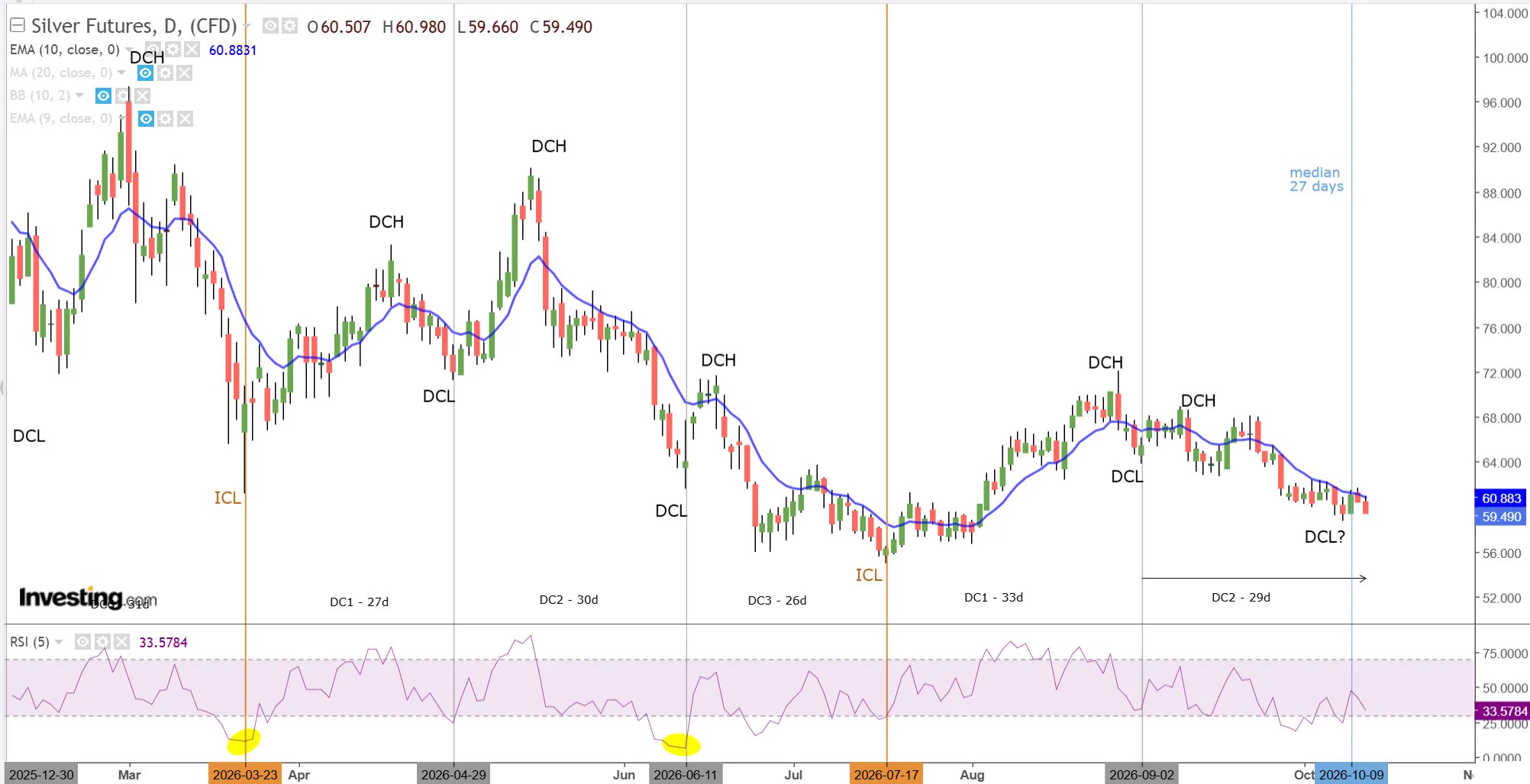Open RSI (5) settings gear
Image resolution: width=1530 pixels, height=784 pixels.
[x=102, y=642]
